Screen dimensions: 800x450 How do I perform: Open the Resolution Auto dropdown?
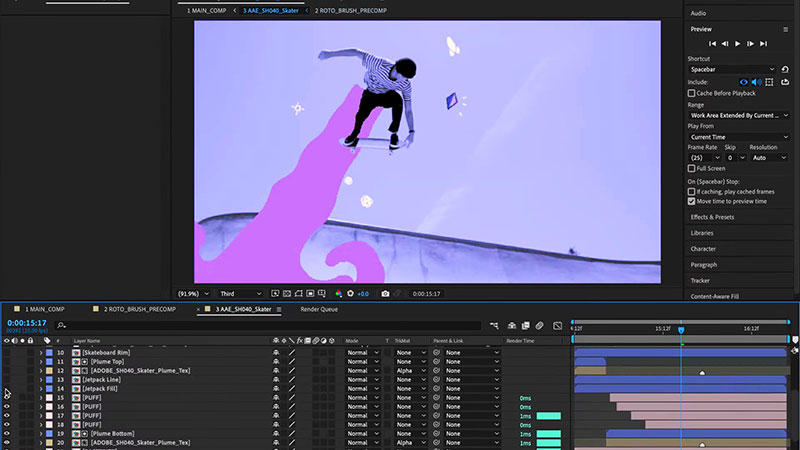tap(769, 158)
